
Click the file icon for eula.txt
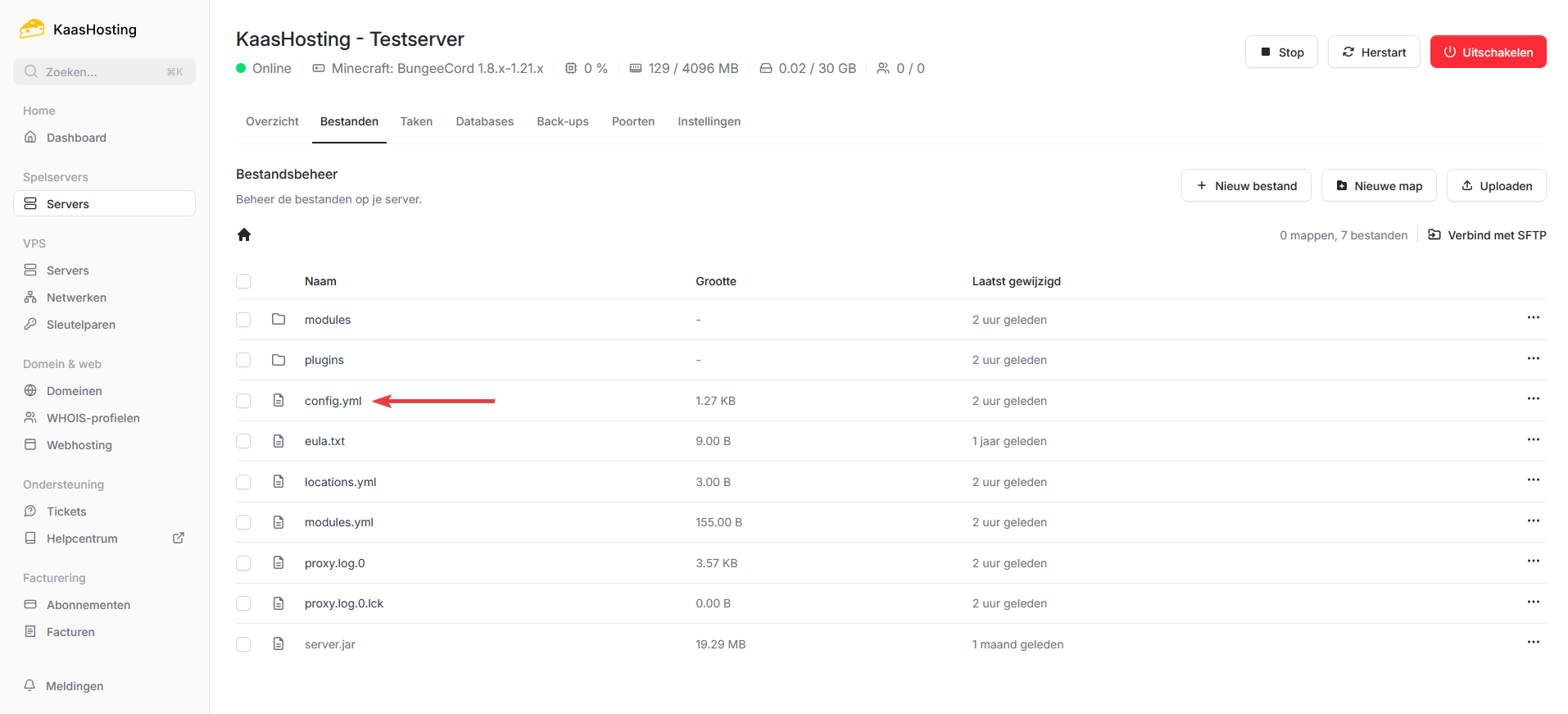pos(279,441)
